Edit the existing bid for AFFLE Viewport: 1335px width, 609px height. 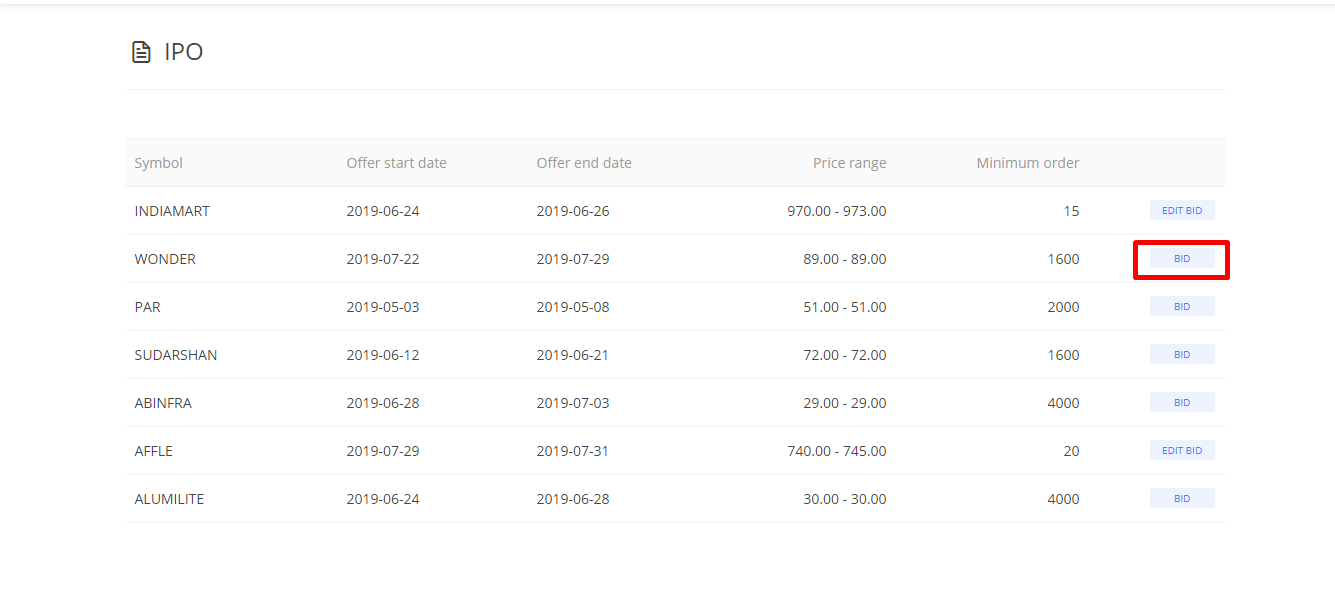pyautogui.click(x=1182, y=451)
